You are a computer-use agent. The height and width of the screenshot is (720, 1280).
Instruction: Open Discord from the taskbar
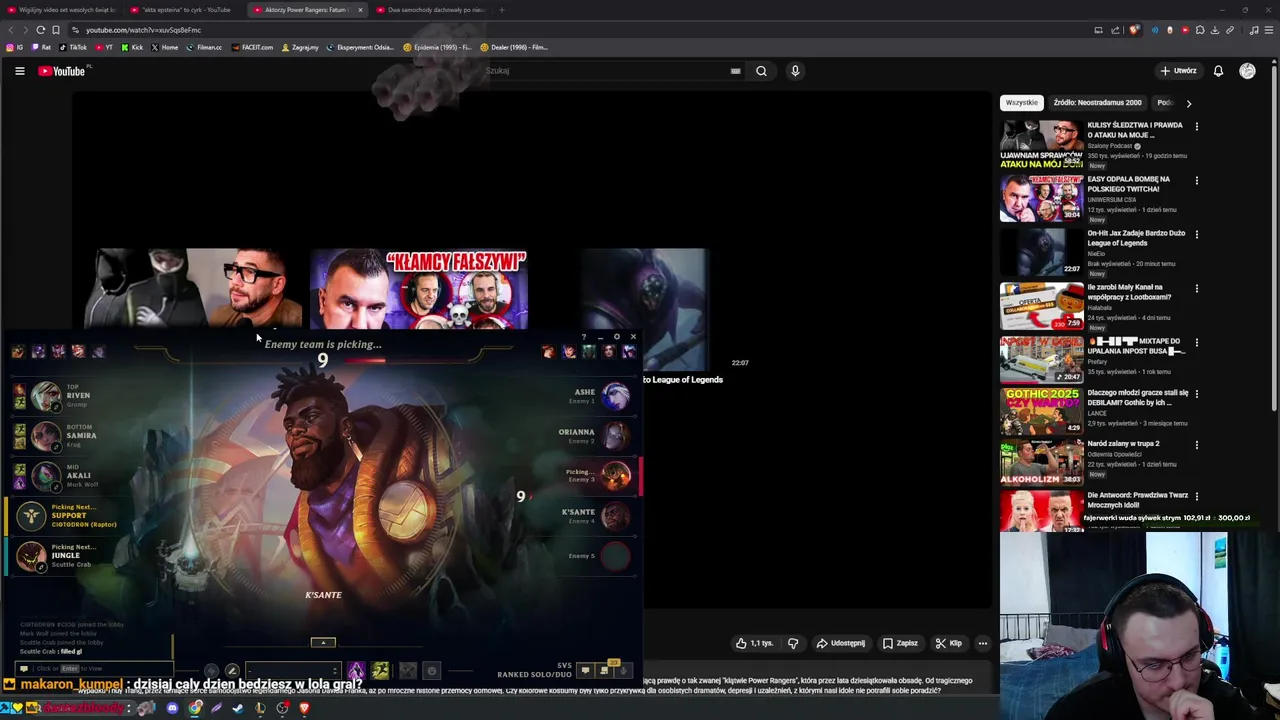pyautogui.click(x=172, y=708)
